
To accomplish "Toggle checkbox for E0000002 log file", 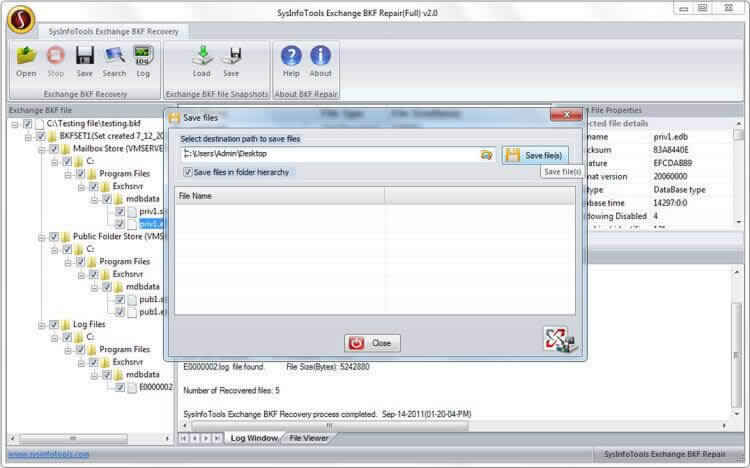I will click(x=120, y=387).
